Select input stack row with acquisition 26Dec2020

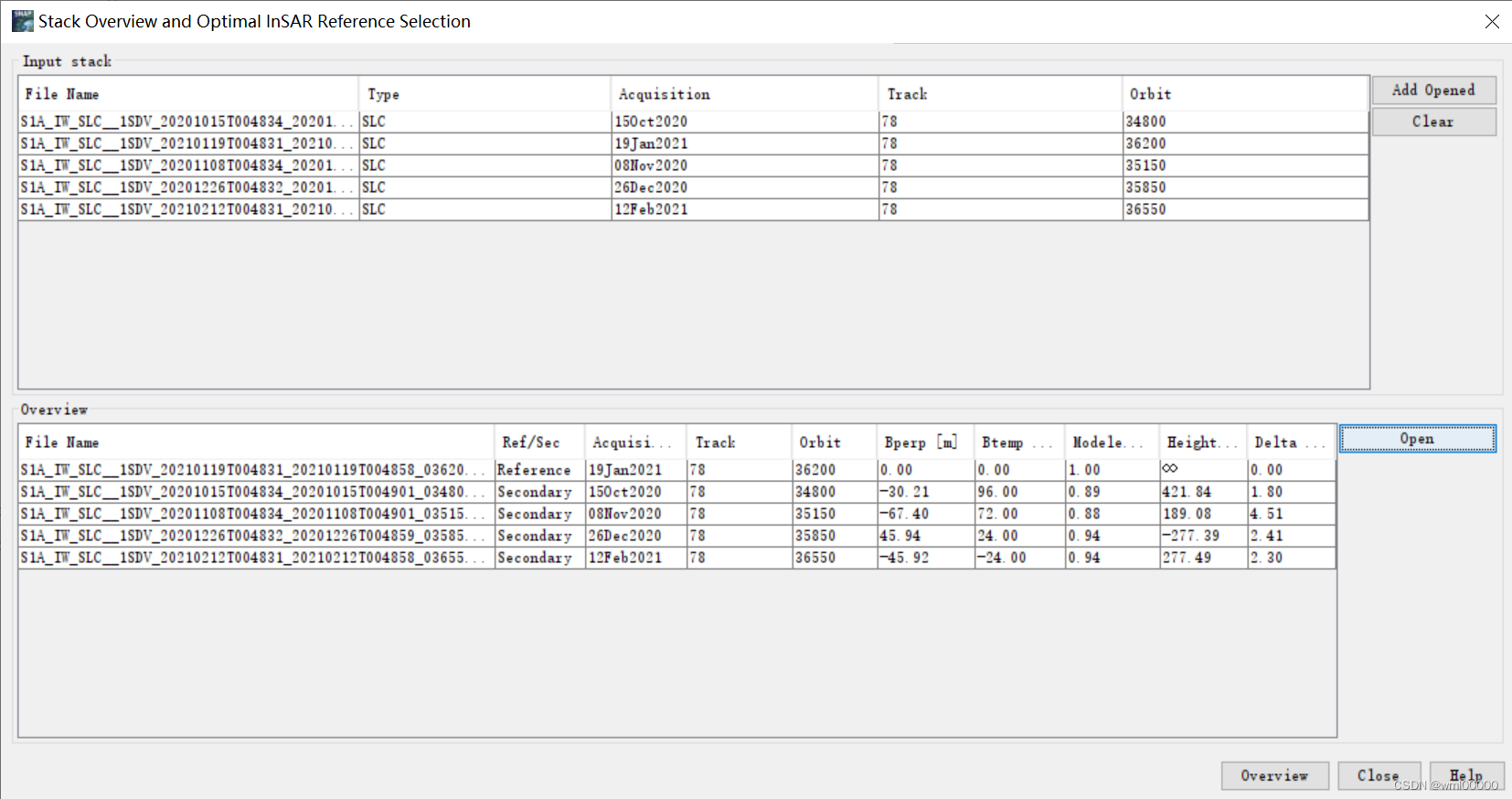pos(694,187)
